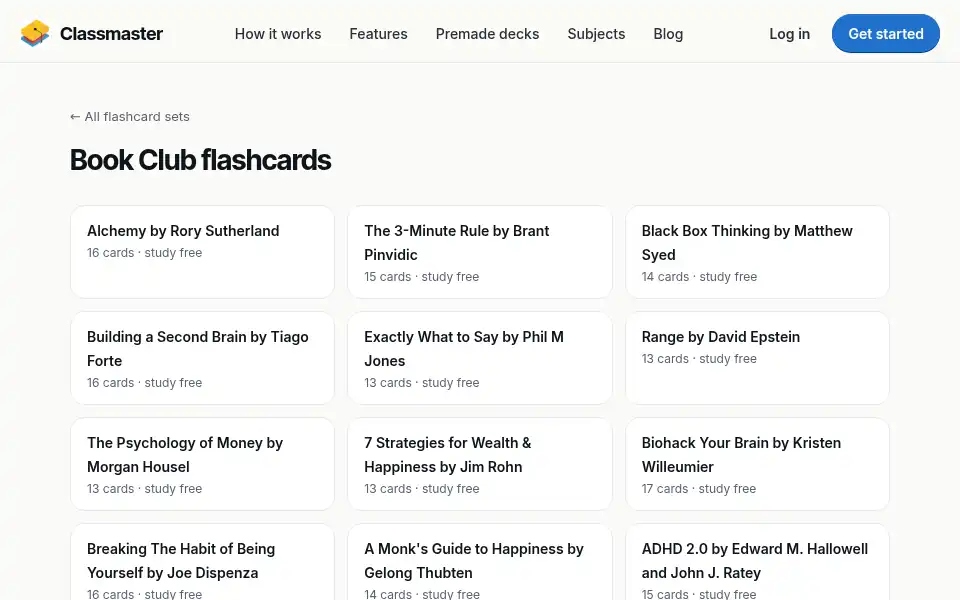Open A Monk's Guide to Happiness deck
This screenshot has height=600, width=960.
click(480, 562)
